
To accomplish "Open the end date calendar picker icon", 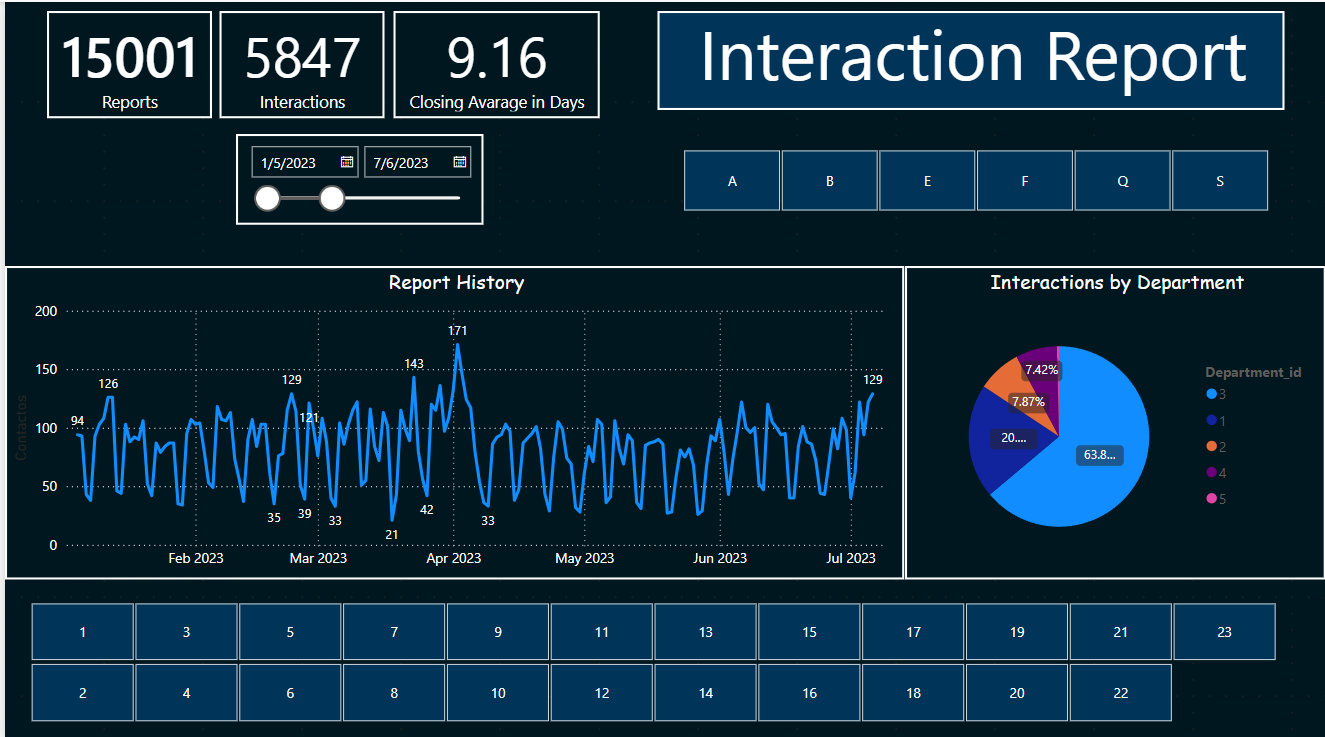I will (x=460, y=162).
